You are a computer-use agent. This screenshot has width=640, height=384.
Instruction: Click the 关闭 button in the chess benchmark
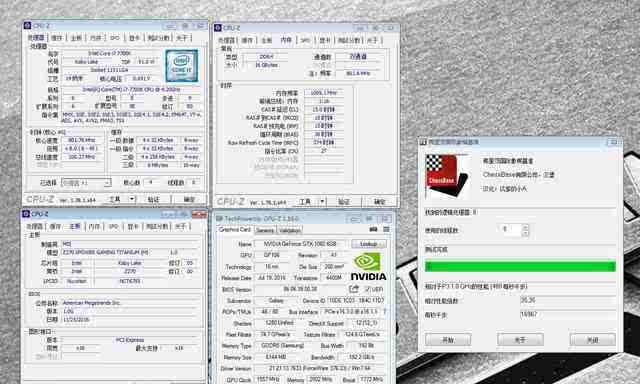pos(593,340)
